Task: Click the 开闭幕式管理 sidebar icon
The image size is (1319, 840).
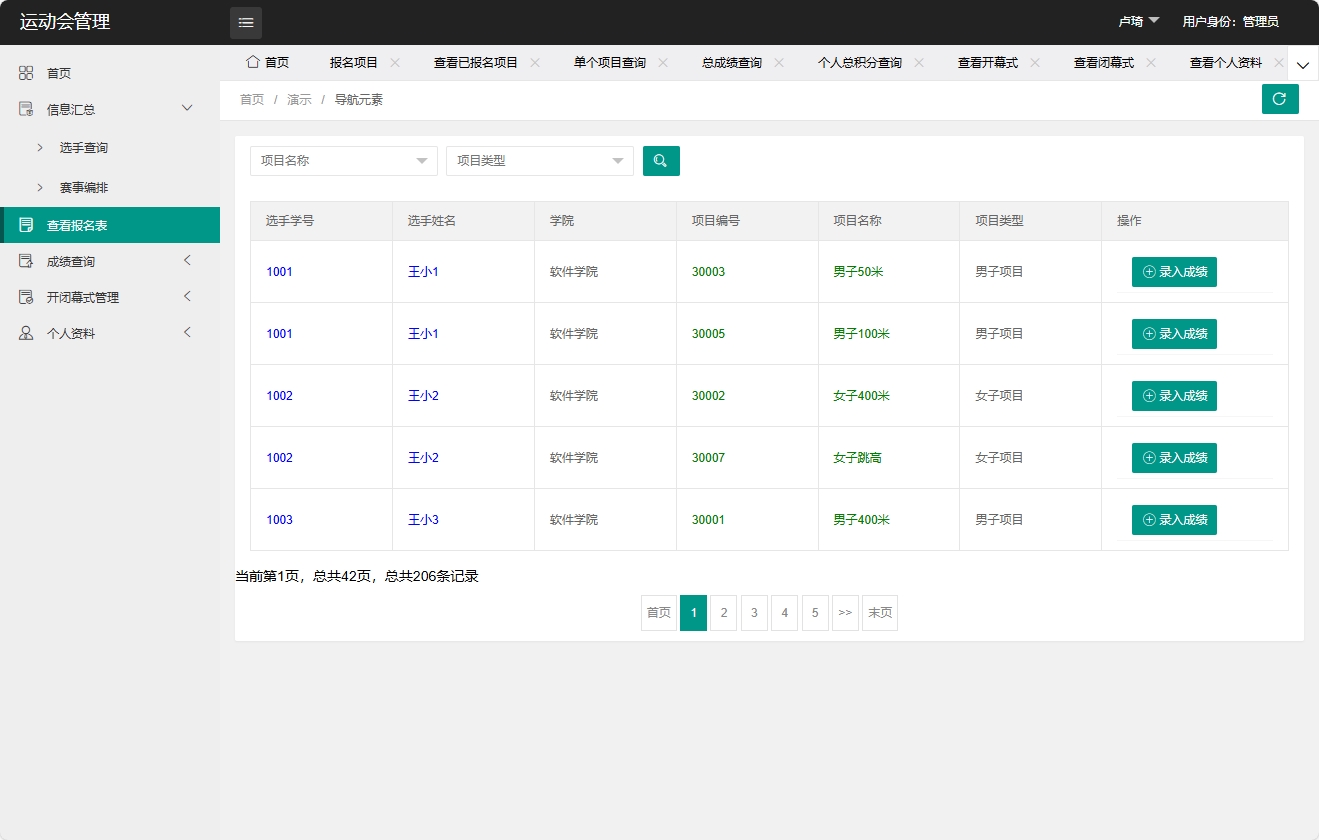Action: (24, 296)
